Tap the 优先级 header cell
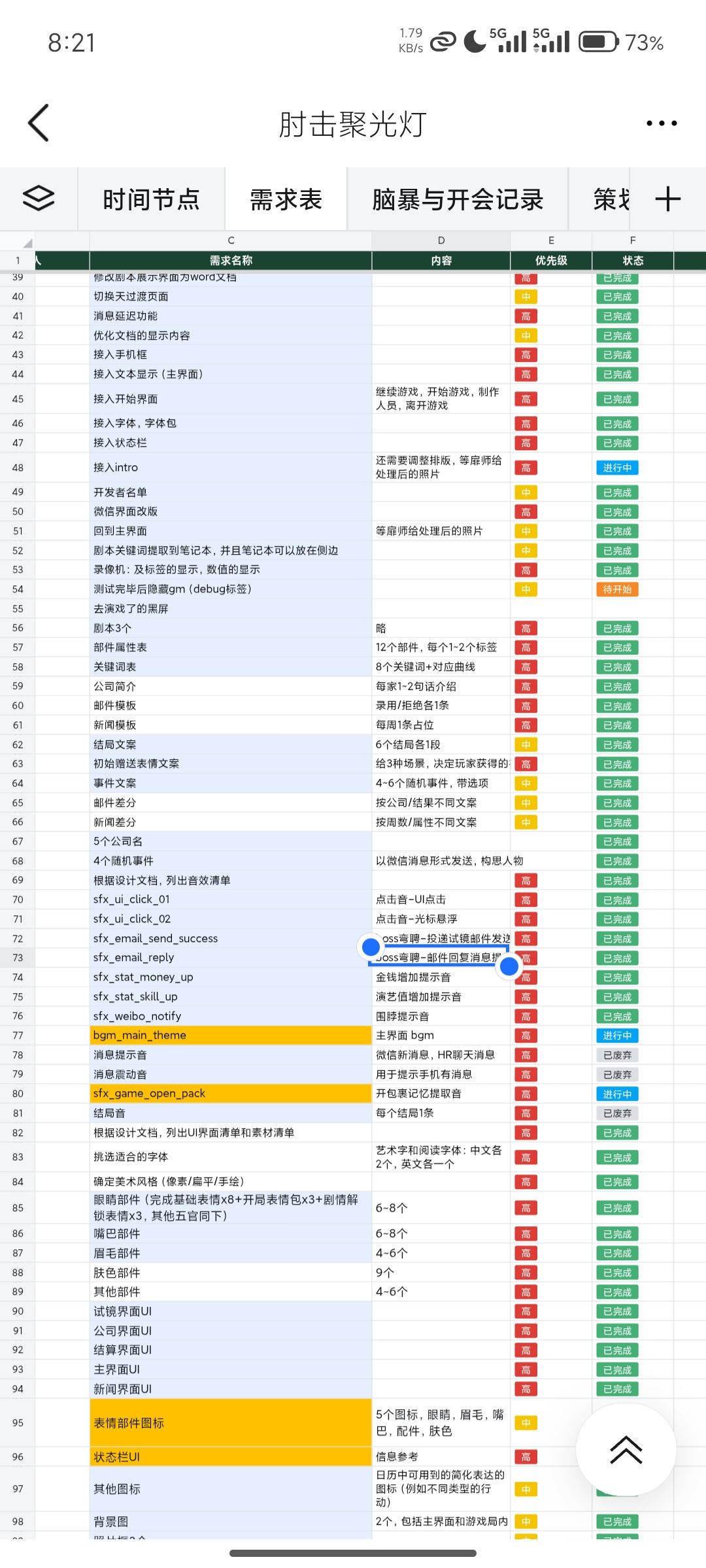This screenshot has height=1568, width=706. [551, 261]
